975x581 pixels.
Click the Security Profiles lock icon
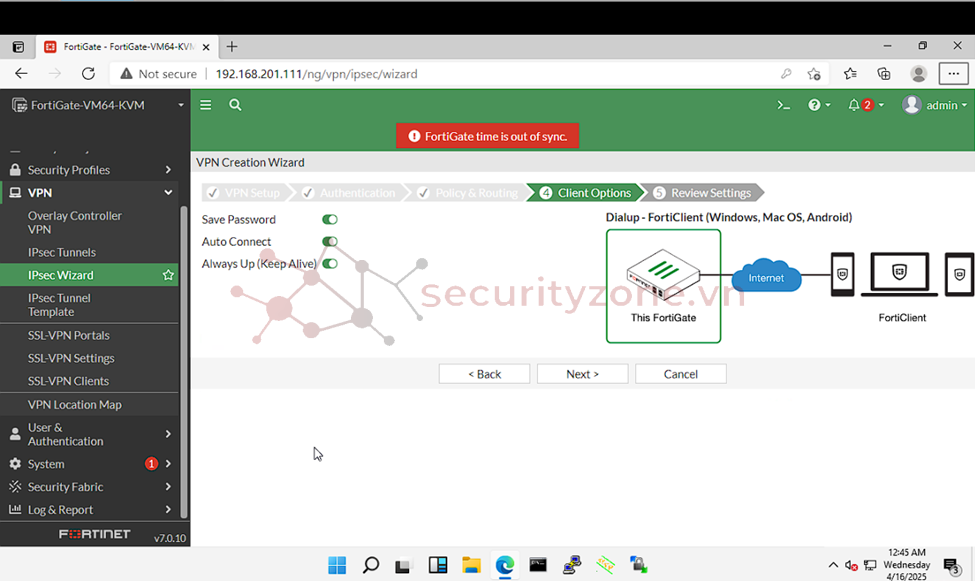point(15,170)
